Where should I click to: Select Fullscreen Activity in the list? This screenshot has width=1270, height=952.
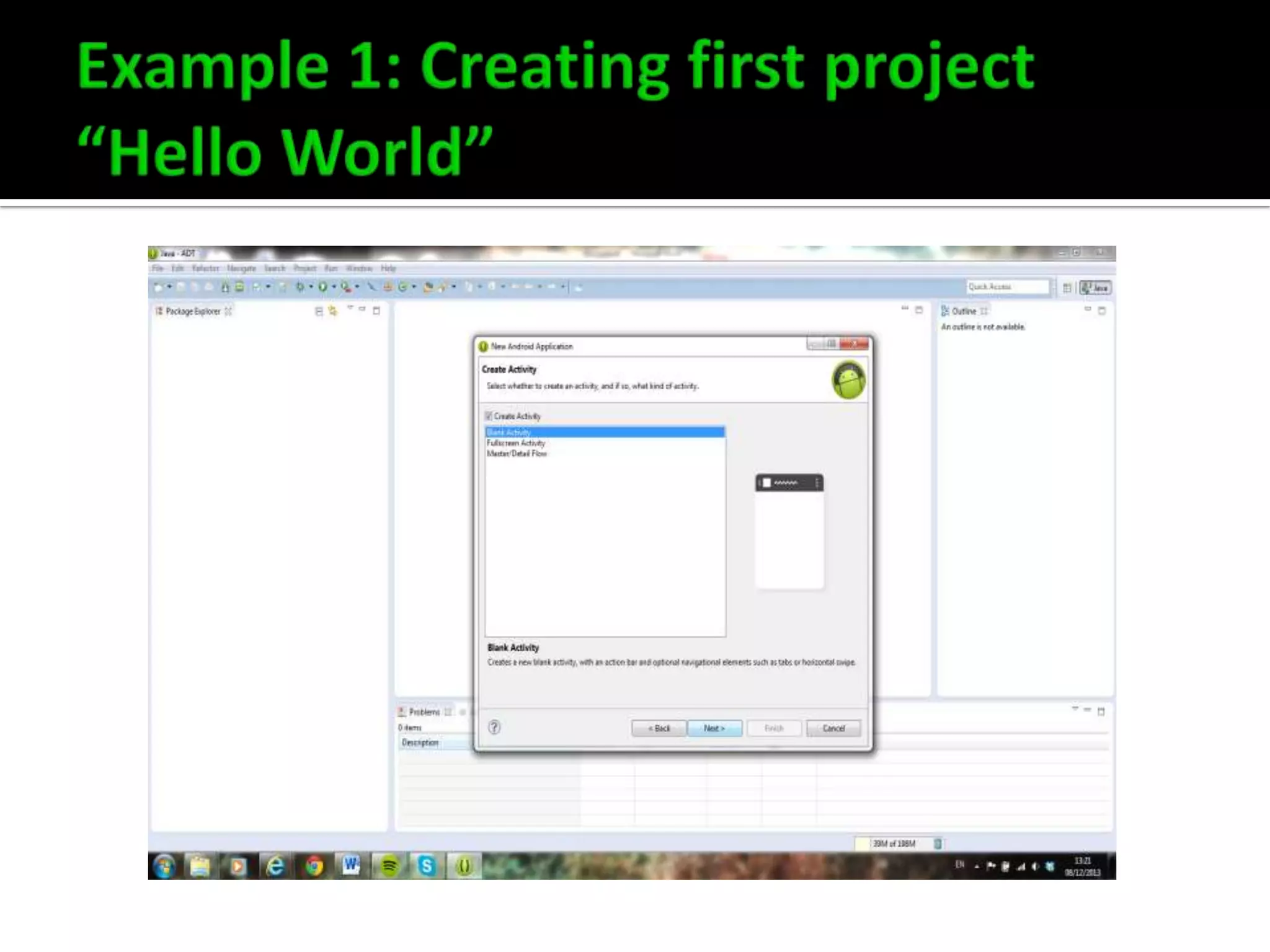tap(516, 443)
